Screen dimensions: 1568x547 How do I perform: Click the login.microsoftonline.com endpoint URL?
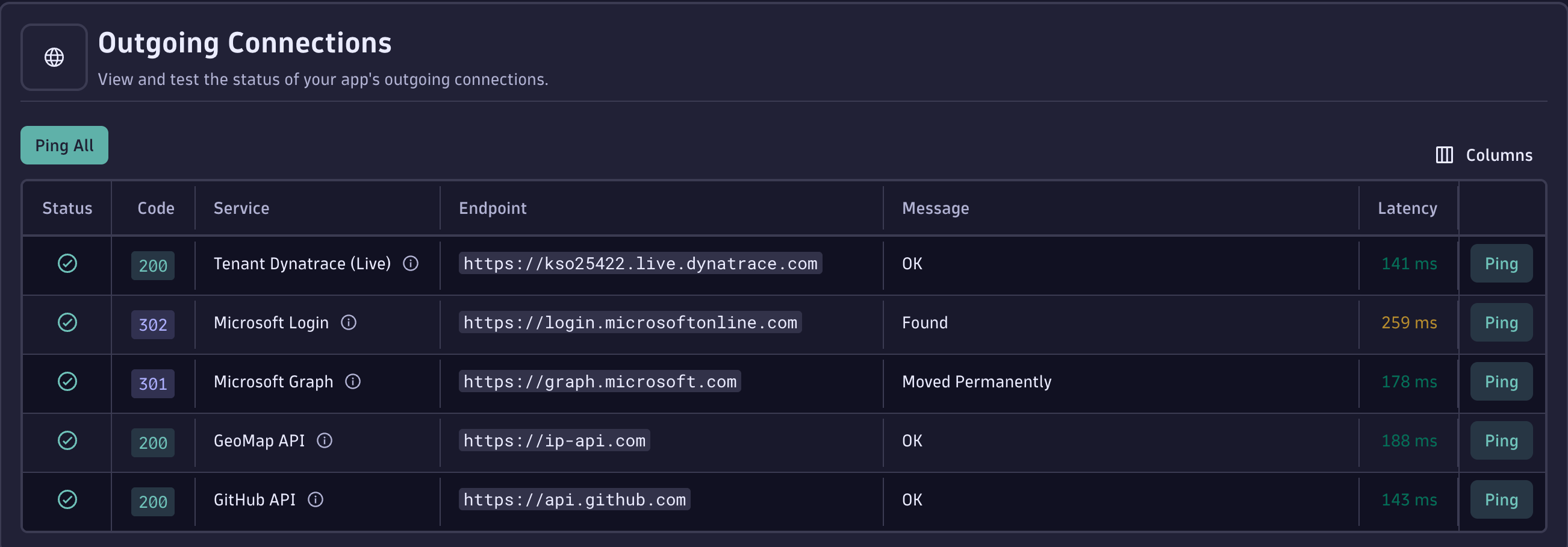pyautogui.click(x=629, y=322)
